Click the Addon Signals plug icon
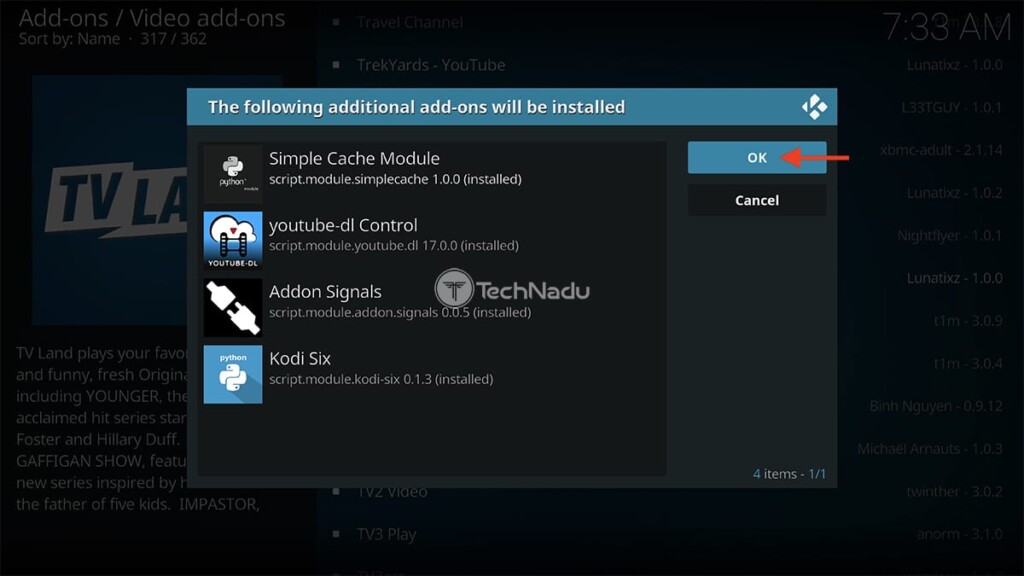1024x576 pixels. coord(232,307)
